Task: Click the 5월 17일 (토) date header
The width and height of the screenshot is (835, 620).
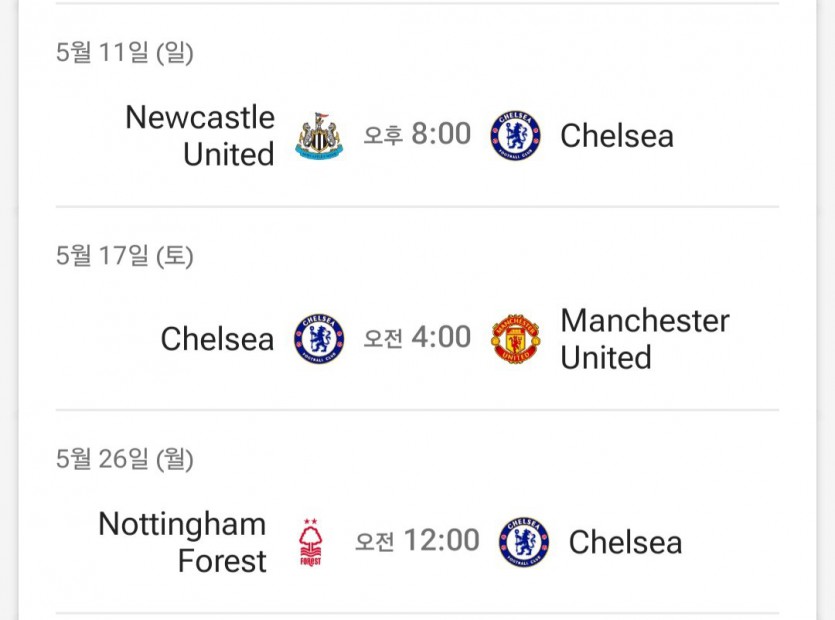Action: 125,256
